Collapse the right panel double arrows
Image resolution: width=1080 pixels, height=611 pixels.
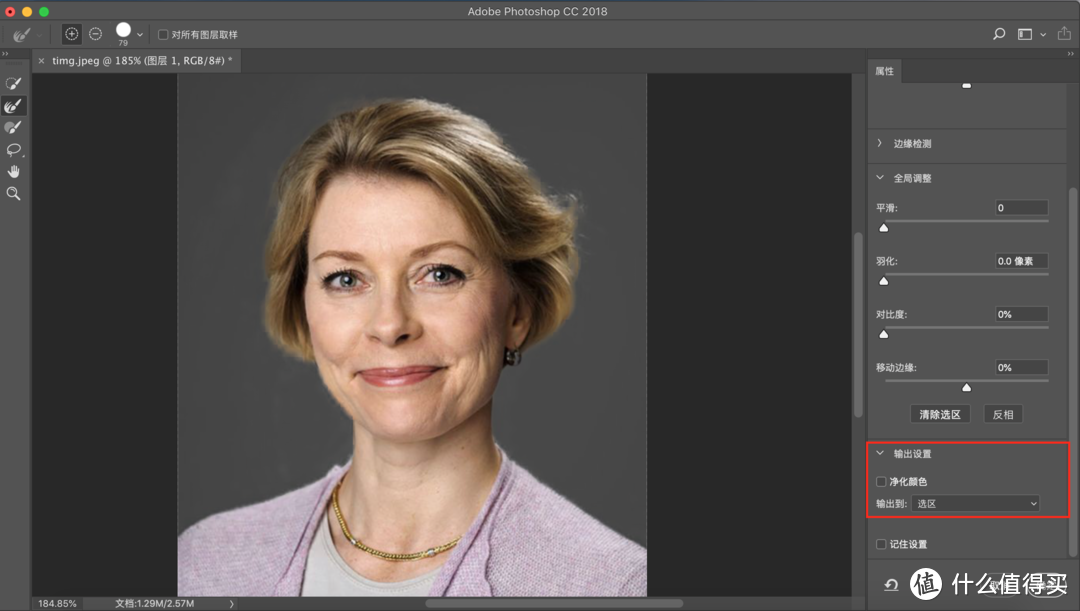[x=1070, y=53]
